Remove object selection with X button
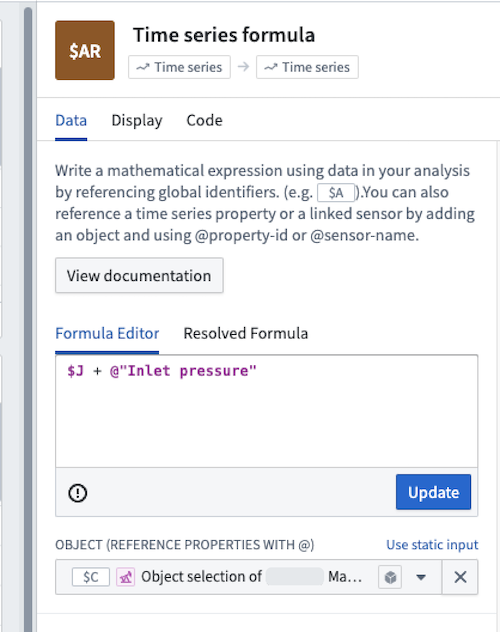The image size is (500, 632). coord(460,577)
